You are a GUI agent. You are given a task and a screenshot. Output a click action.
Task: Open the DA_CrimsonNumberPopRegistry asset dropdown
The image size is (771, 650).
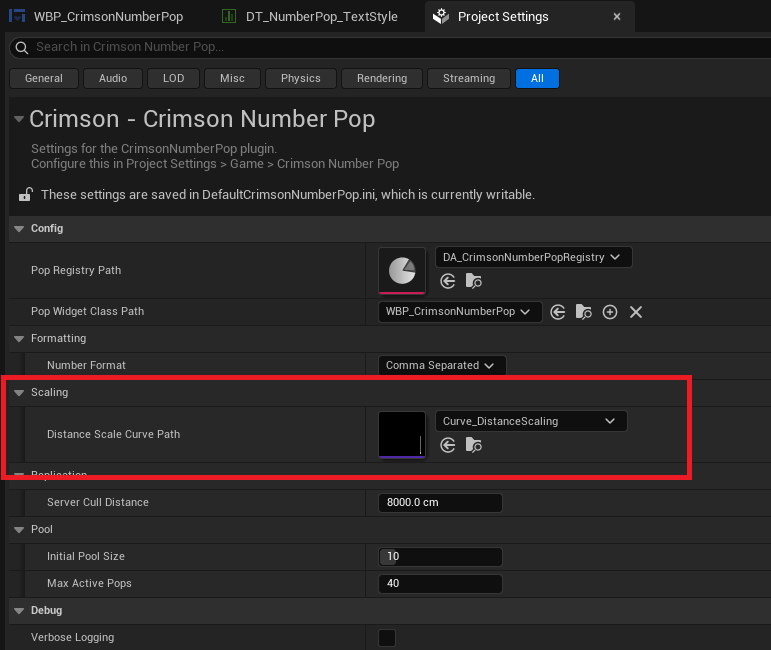tap(534, 257)
